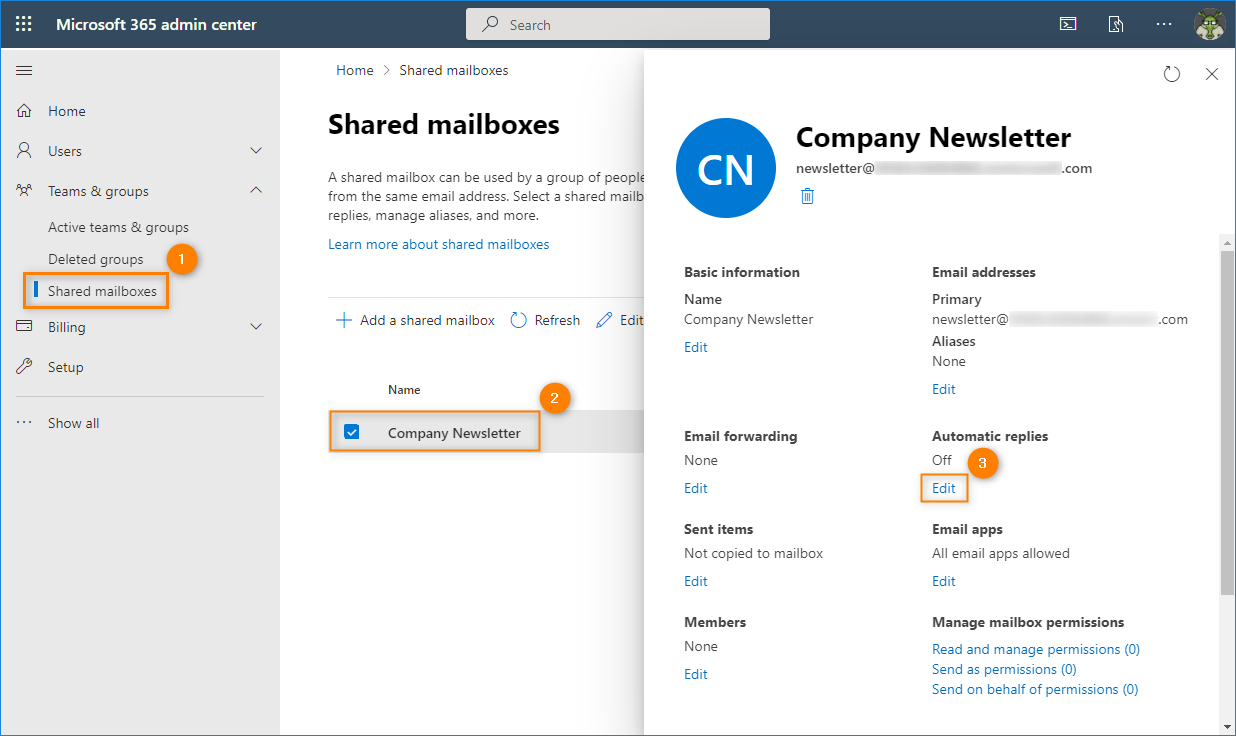Open Send as permissions link
The width and height of the screenshot is (1236, 736).
tap(1004, 669)
